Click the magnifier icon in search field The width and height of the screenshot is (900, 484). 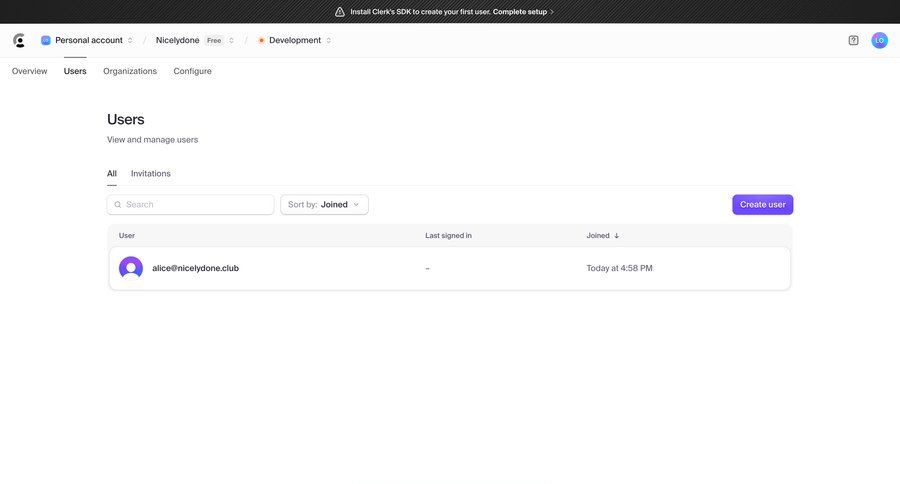(118, 205)
